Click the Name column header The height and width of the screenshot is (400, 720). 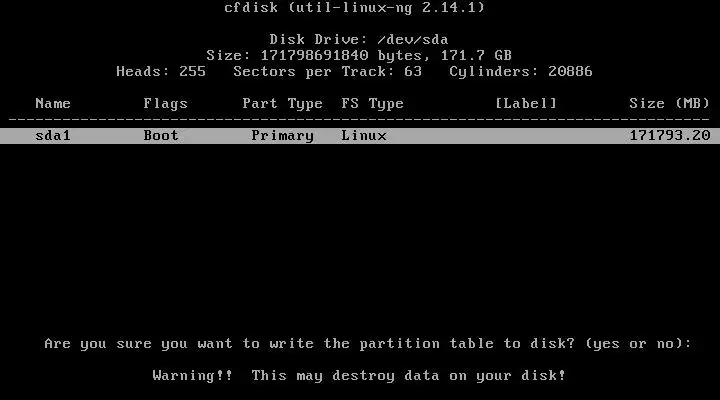coord(53,103)
